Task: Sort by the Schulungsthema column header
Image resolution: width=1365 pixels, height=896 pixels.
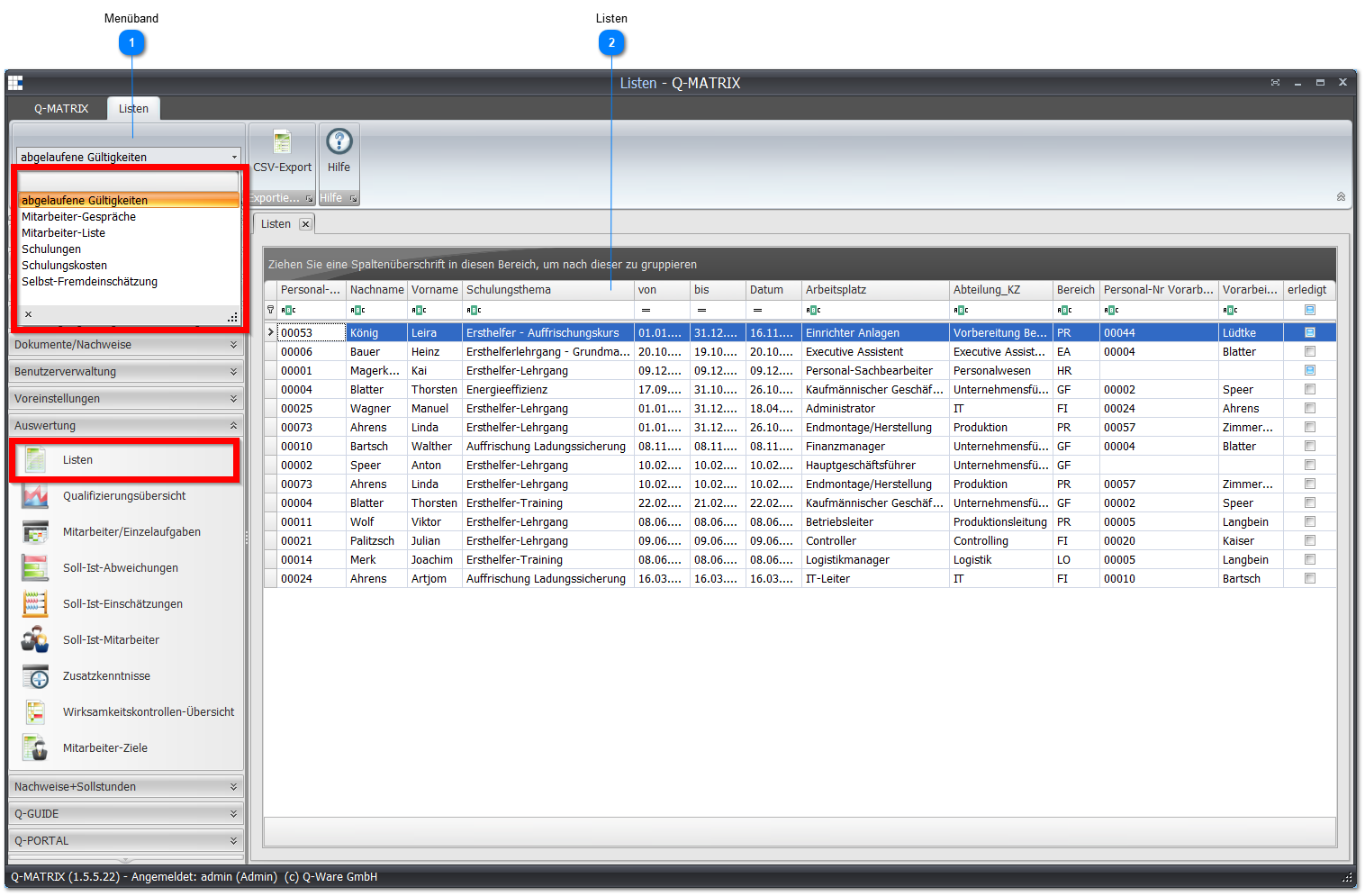Action: [x=548, y=290]
